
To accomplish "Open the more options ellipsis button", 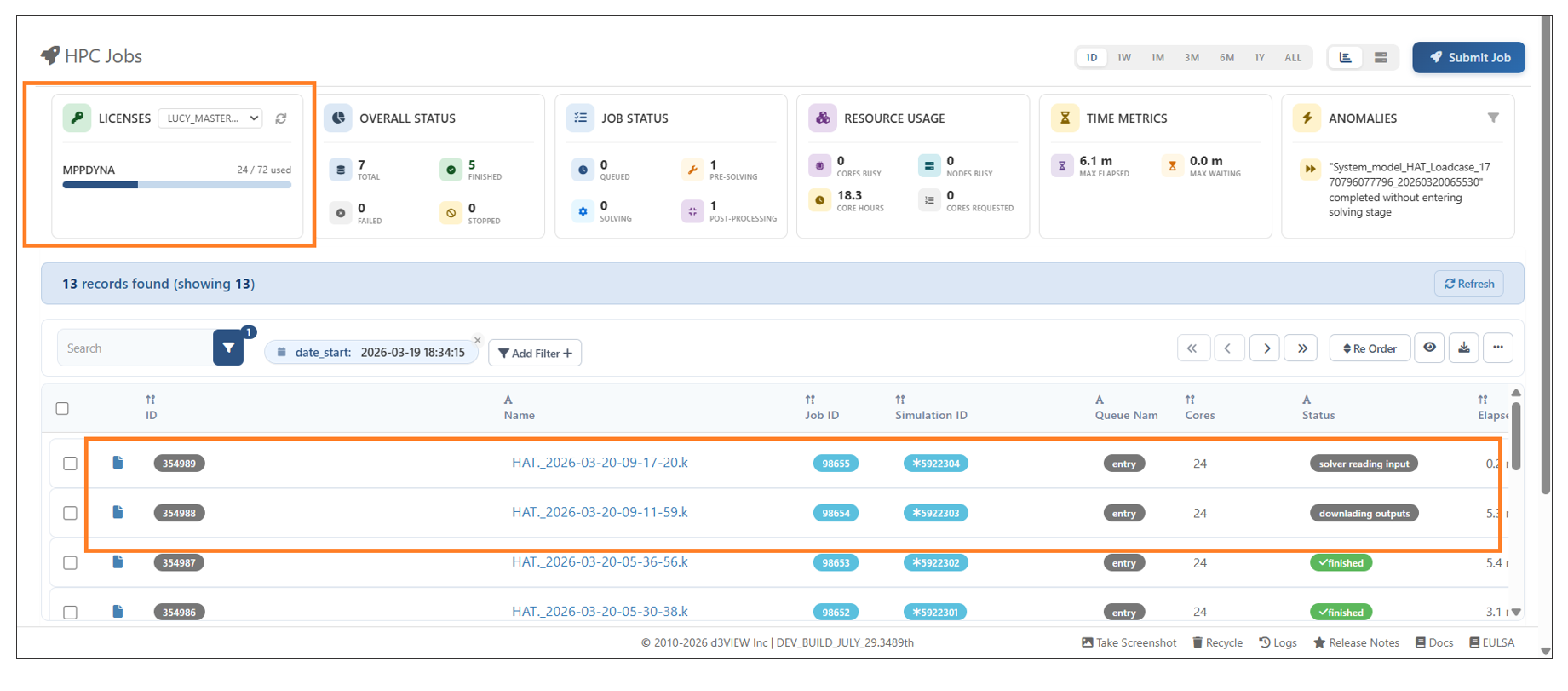I will (1497, 348).
